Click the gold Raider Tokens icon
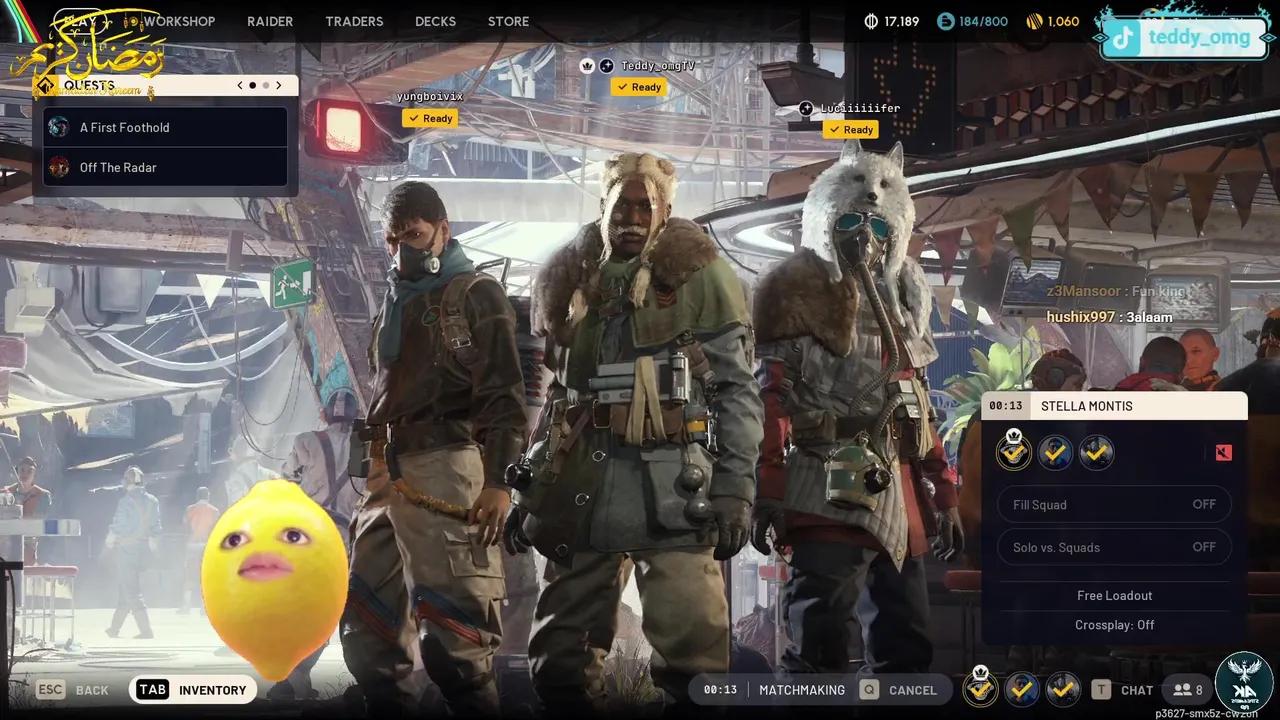The image size is (1280, 720). pyautogui.click(x=1034, y=21)
